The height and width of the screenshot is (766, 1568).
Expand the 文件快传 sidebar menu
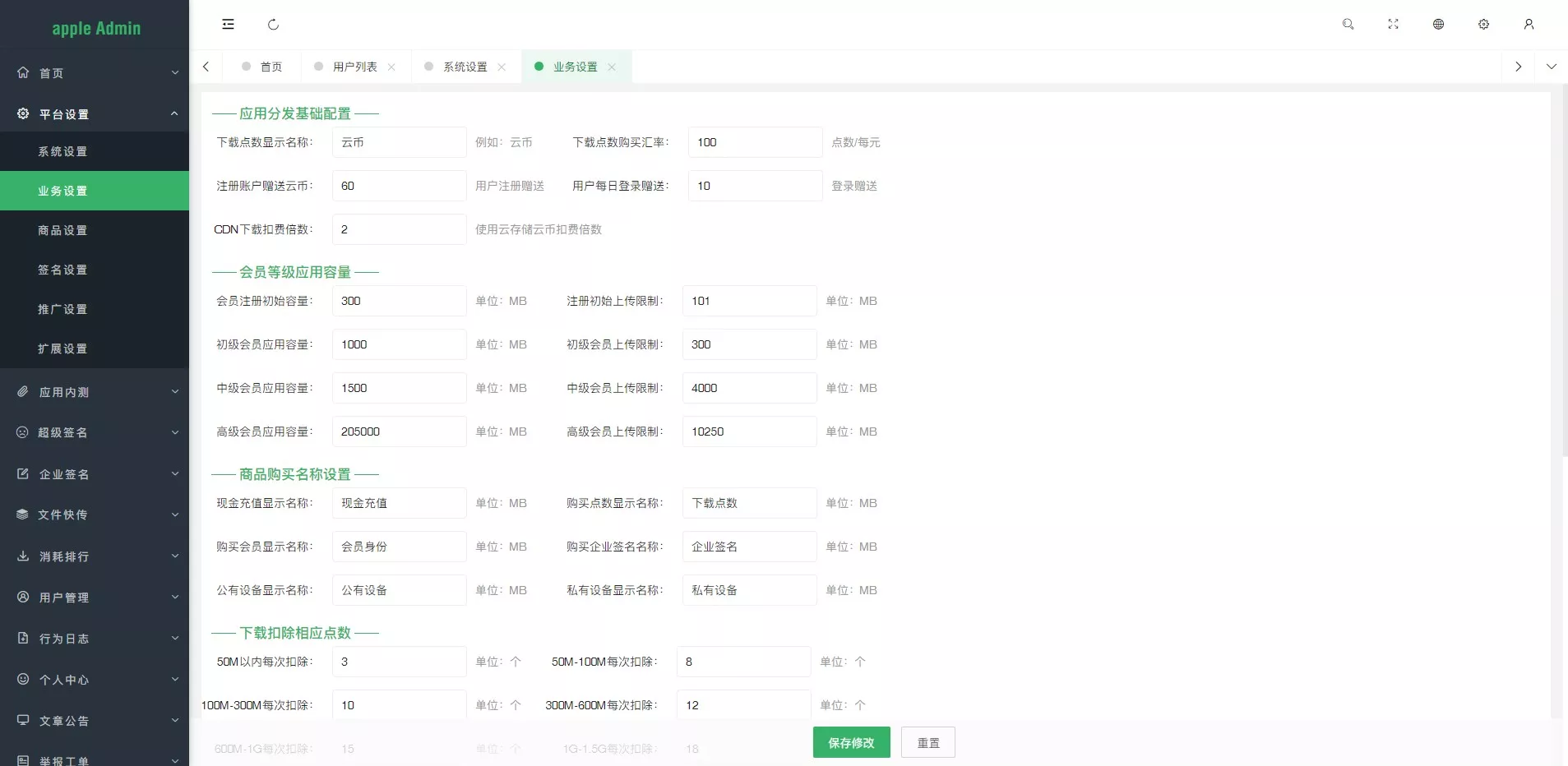point(174,515)
